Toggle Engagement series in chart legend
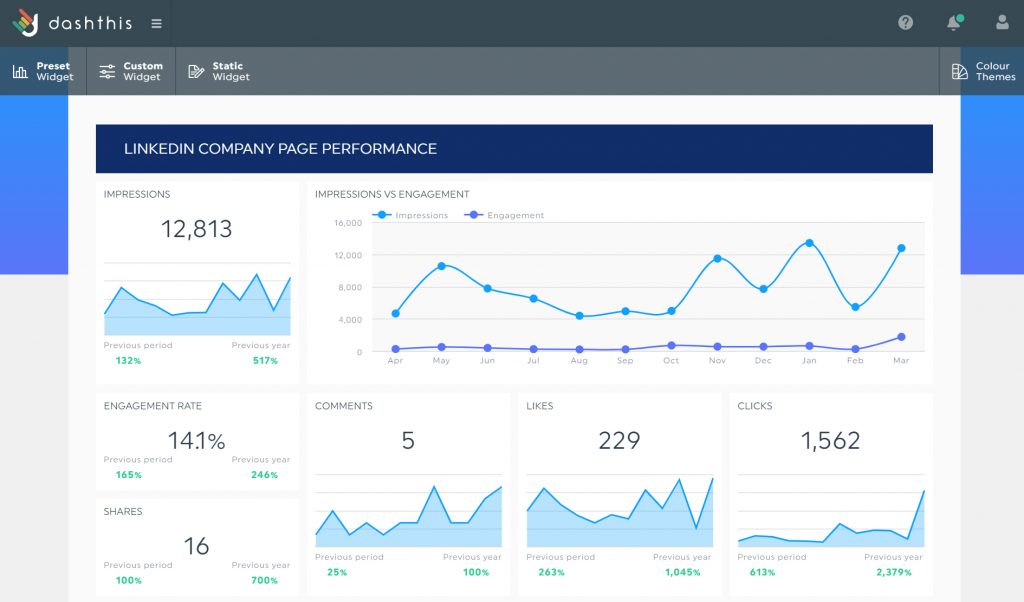Image resolution: width=1024 pixels, height=602 pixels. pos(504,215)
